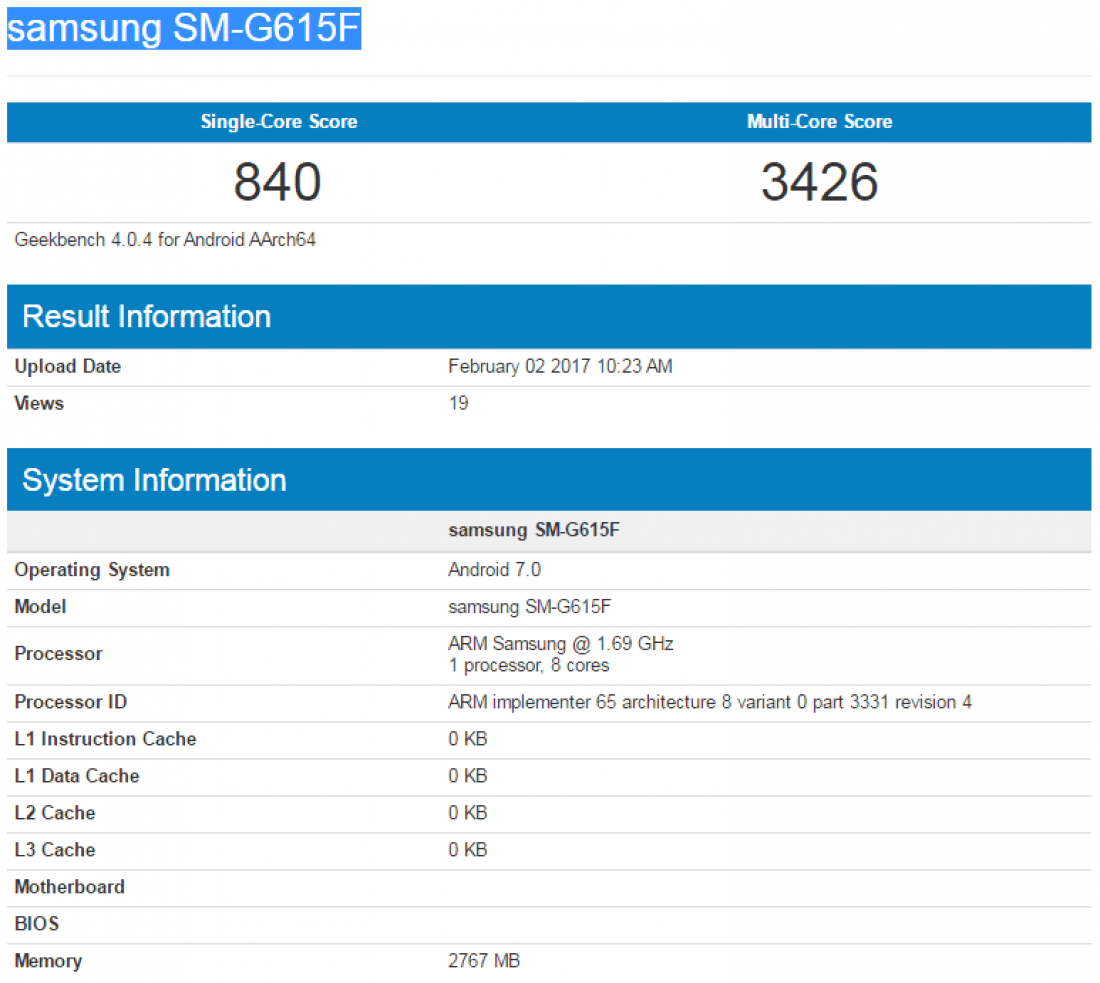Click the single-core score value 840
The width and height of the screenshot is (1100, 983).
click(278, 182)
